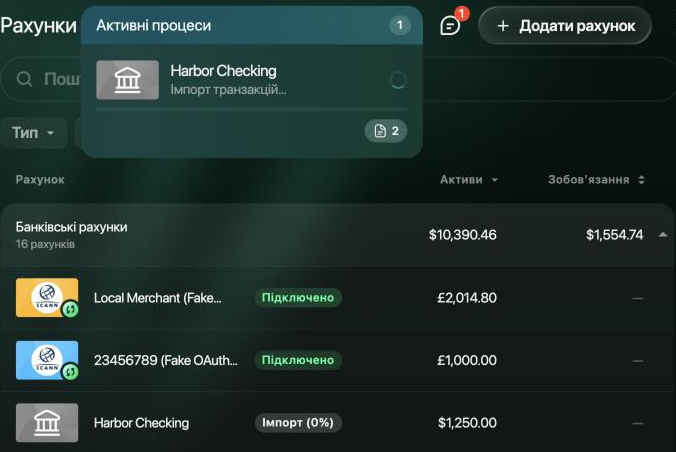Screen dimensions: 676x452
Task: Click the documents count badge showing 2
Action: pyautogui.click(x=386, y=131)
